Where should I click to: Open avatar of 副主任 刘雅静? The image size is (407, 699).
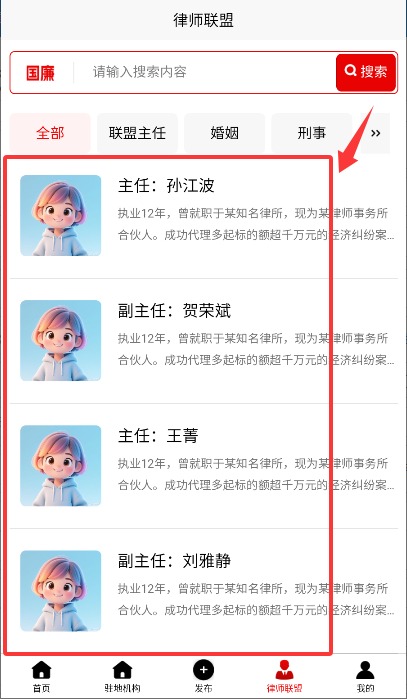coord(61,591)
